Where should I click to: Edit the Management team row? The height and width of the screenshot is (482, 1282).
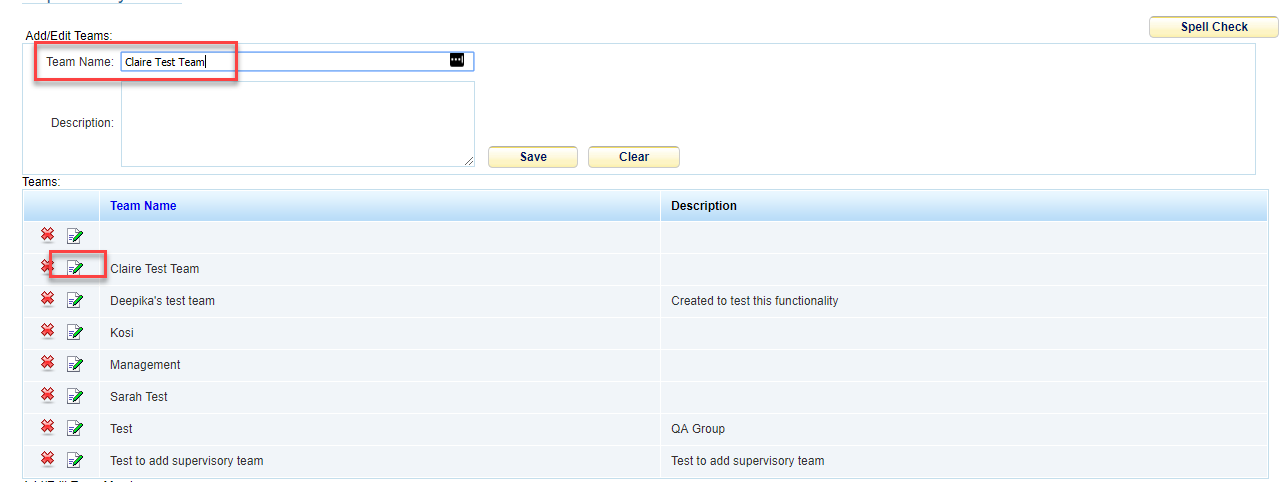coord(75,364)
